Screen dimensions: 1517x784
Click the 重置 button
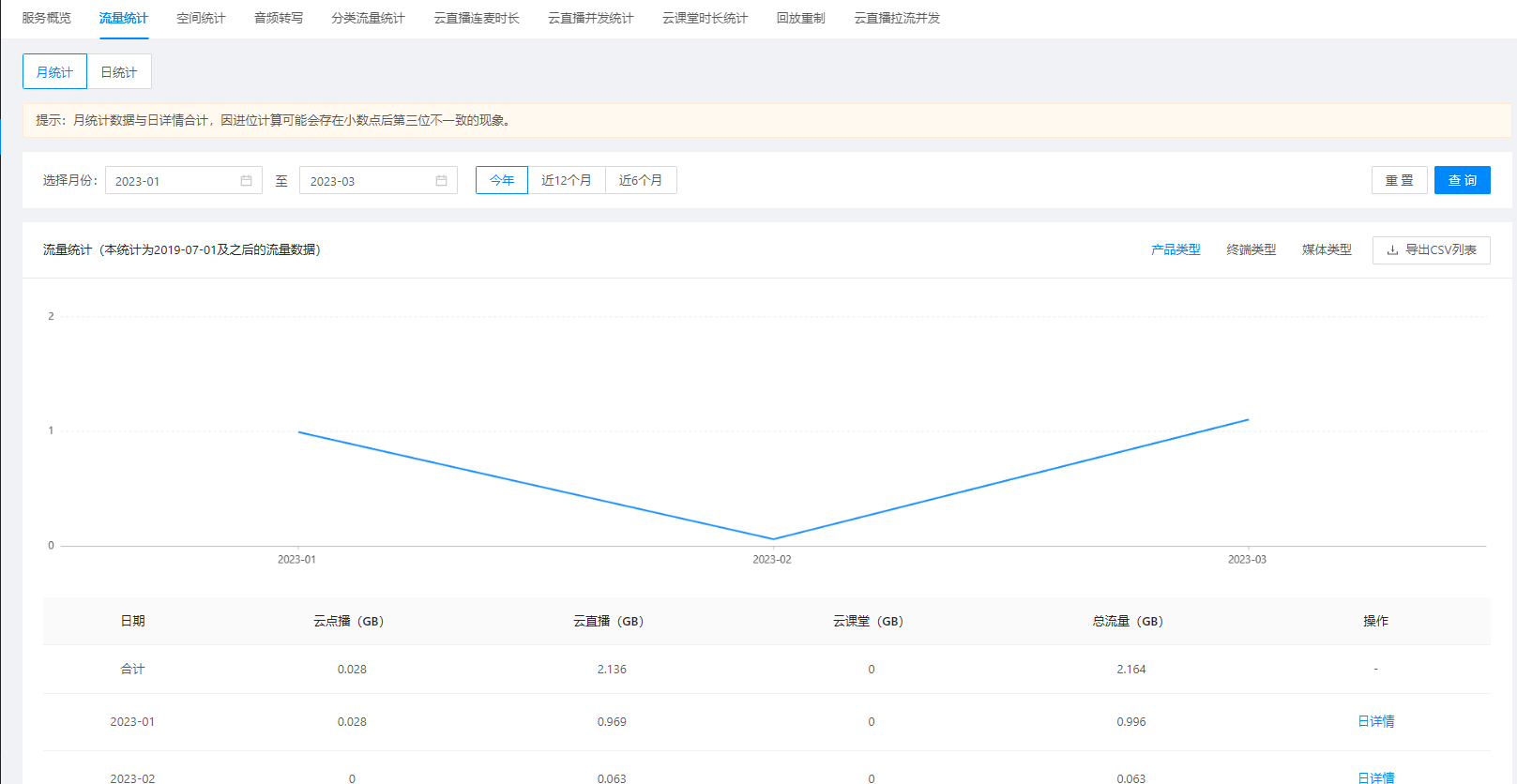point(1400,180)
